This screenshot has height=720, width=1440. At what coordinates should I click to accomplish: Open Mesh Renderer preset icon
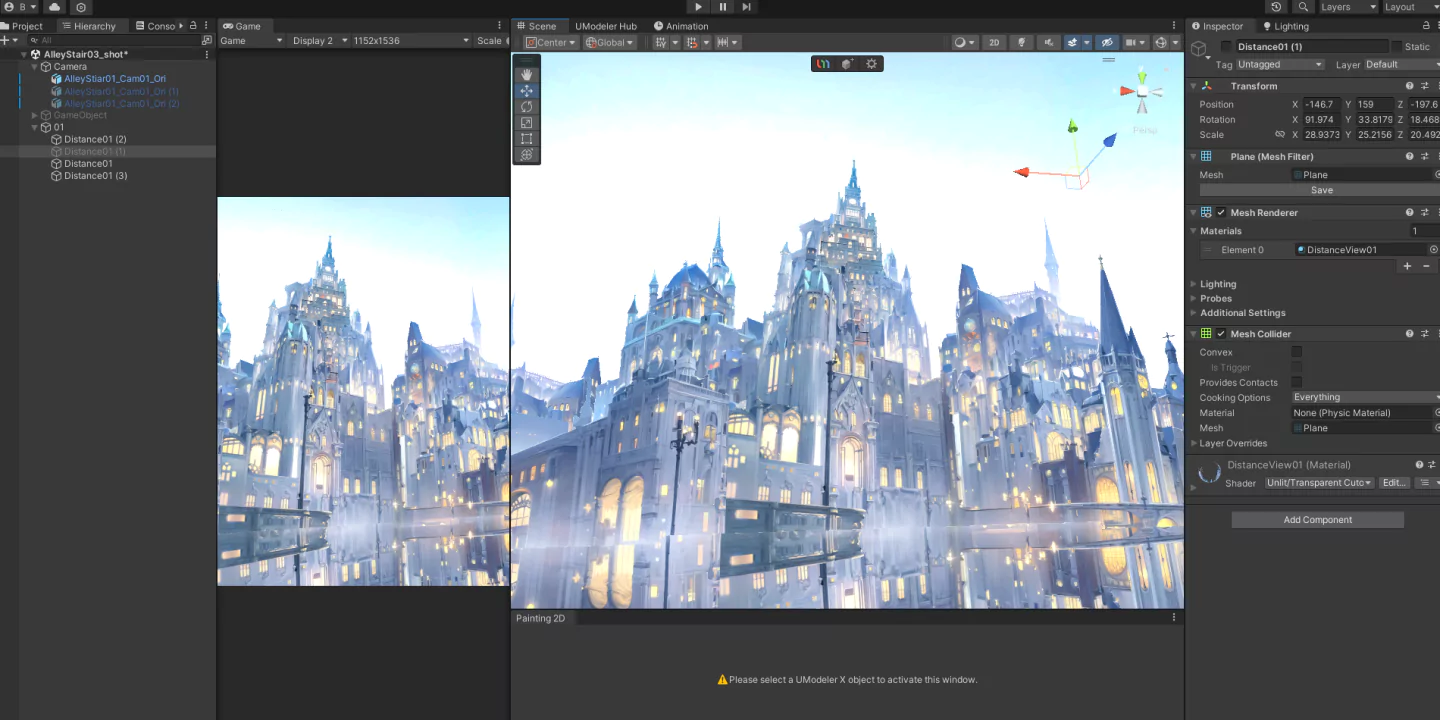point(1425,212)
